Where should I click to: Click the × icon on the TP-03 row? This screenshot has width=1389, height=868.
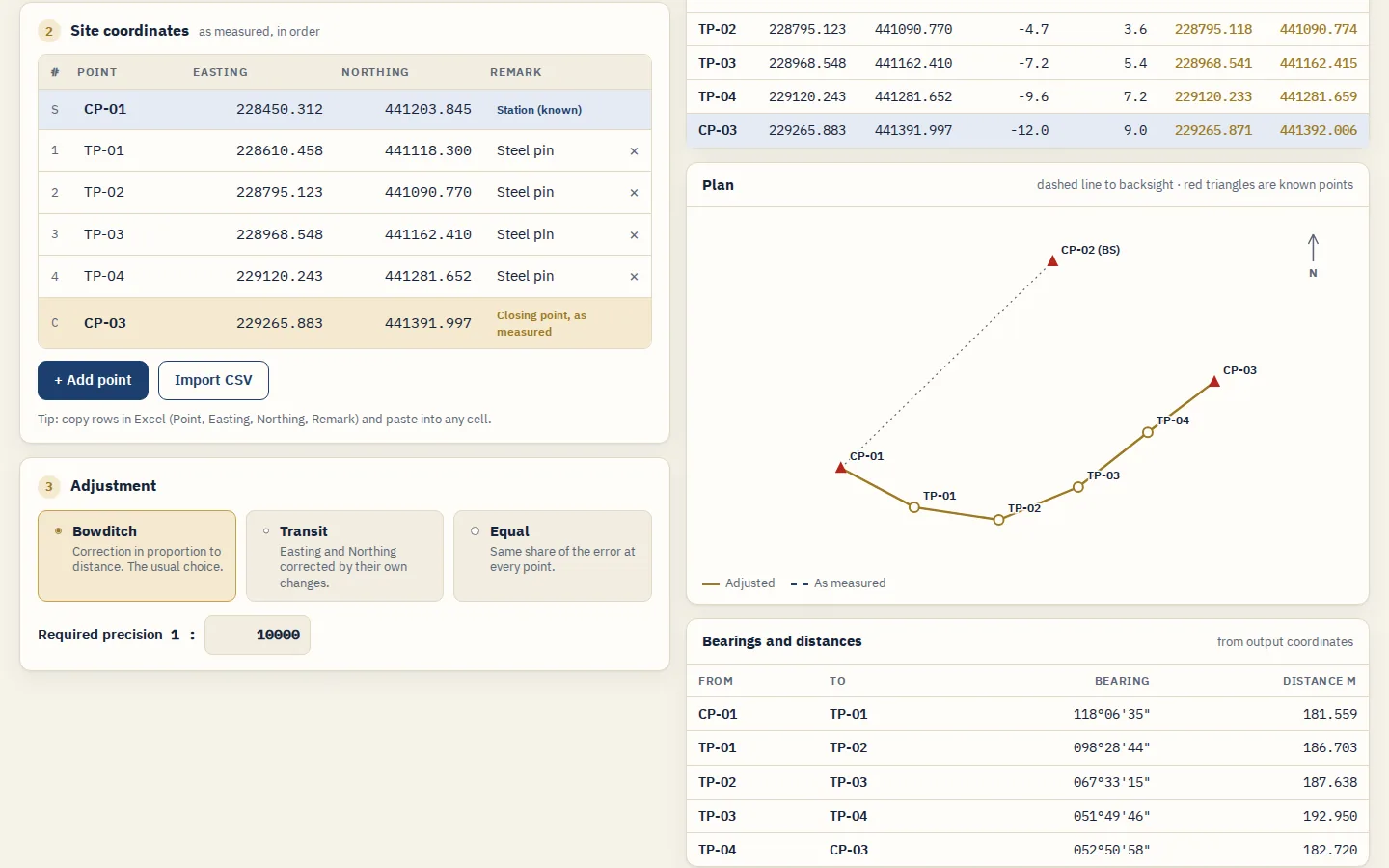click(634, 235)
